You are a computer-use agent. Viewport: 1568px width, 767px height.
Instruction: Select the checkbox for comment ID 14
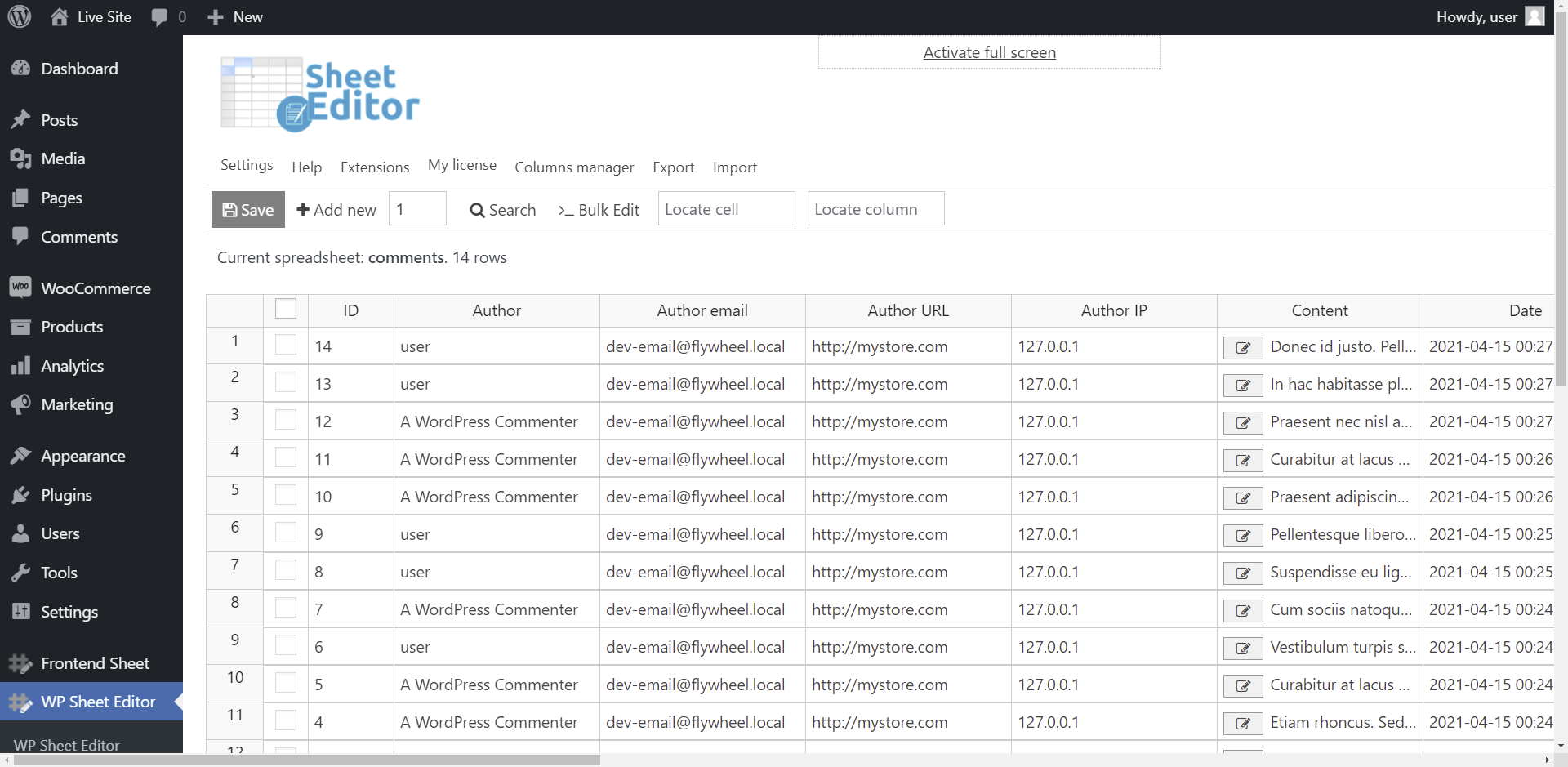click(x=286, y=345)
